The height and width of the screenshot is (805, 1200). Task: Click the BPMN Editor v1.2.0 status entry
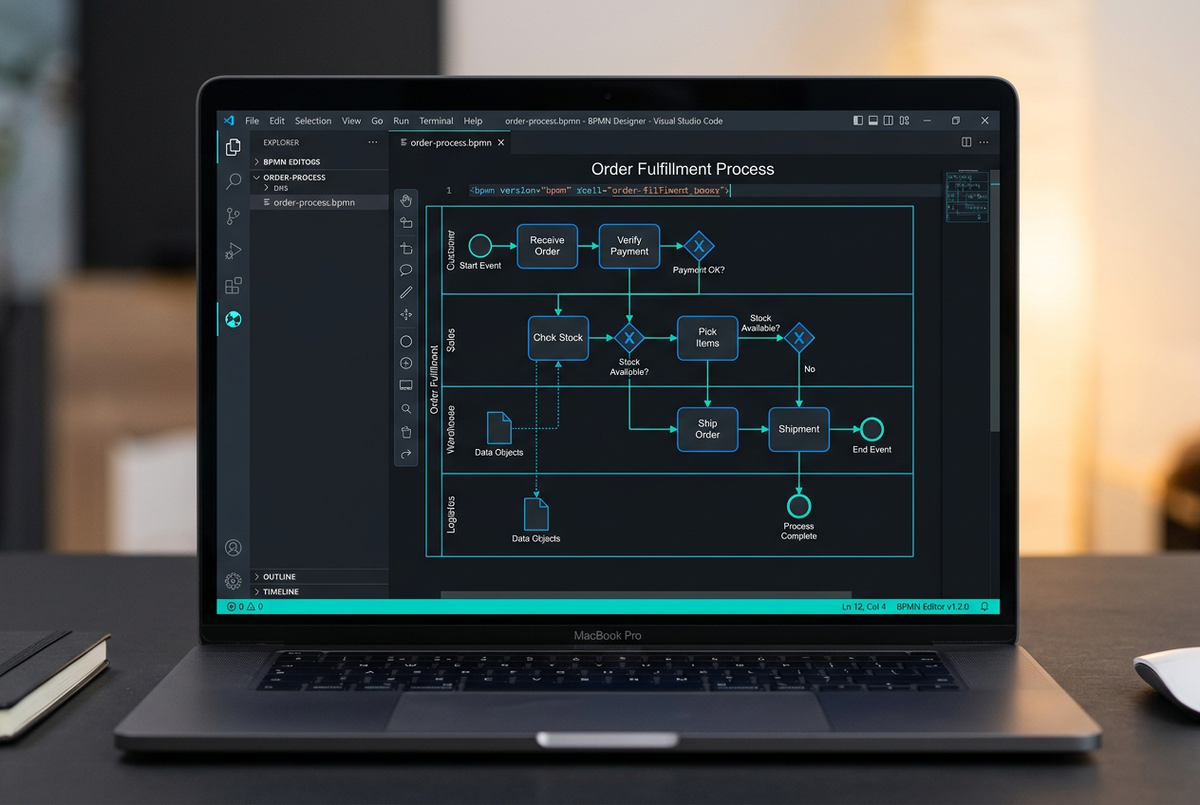(x=933, y=607)
